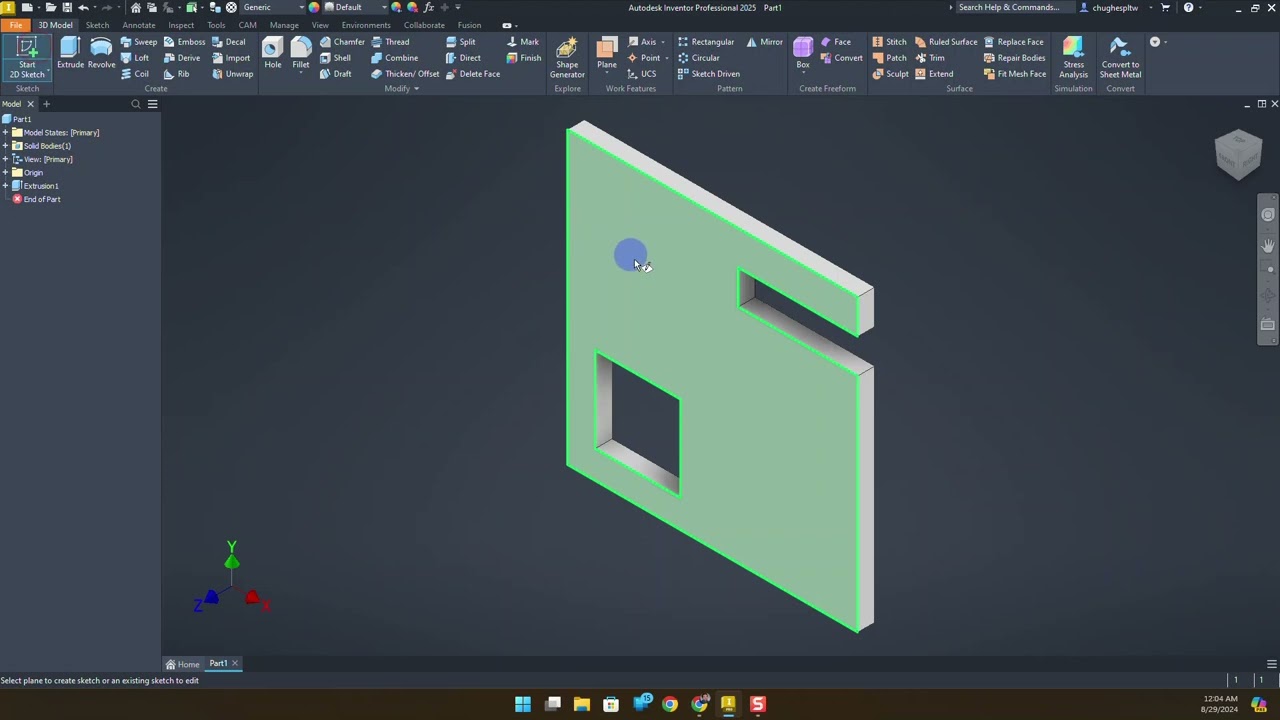Open the Environments tab

[x=366, y=25]
